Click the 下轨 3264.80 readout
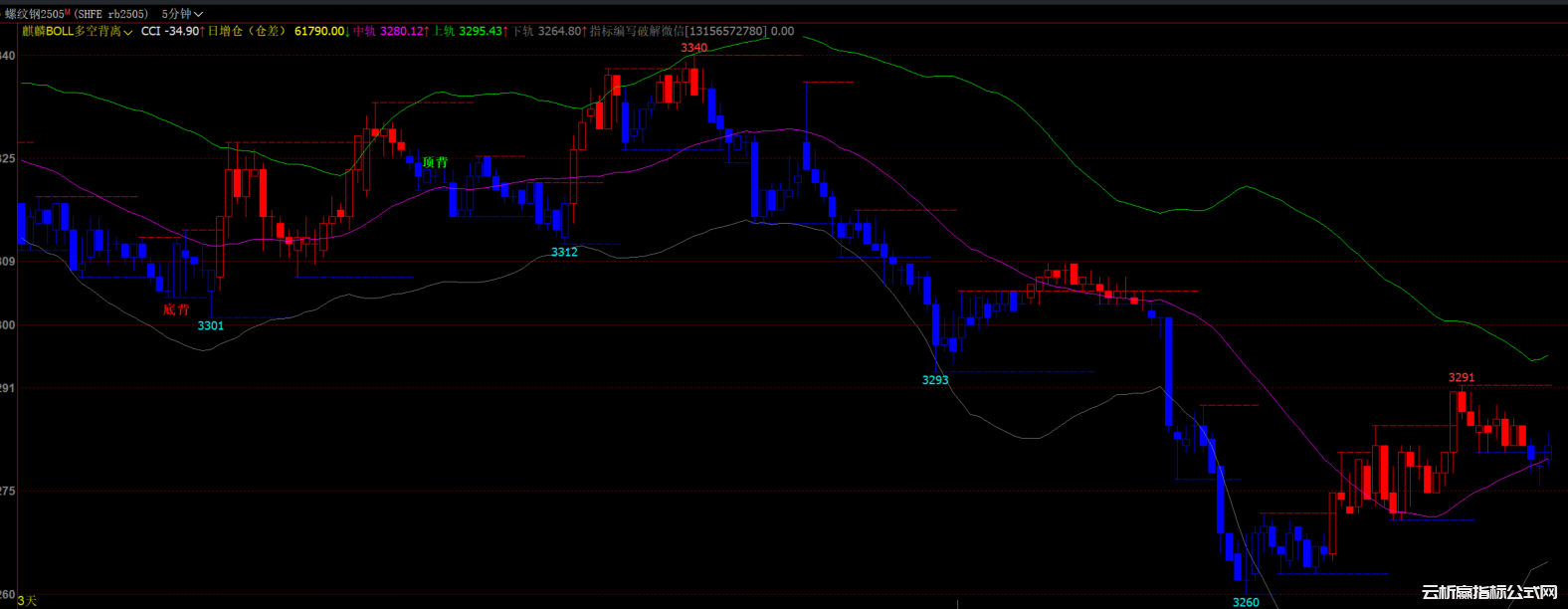The width and height of the screenshot is (1568, 609). point(545,31)
